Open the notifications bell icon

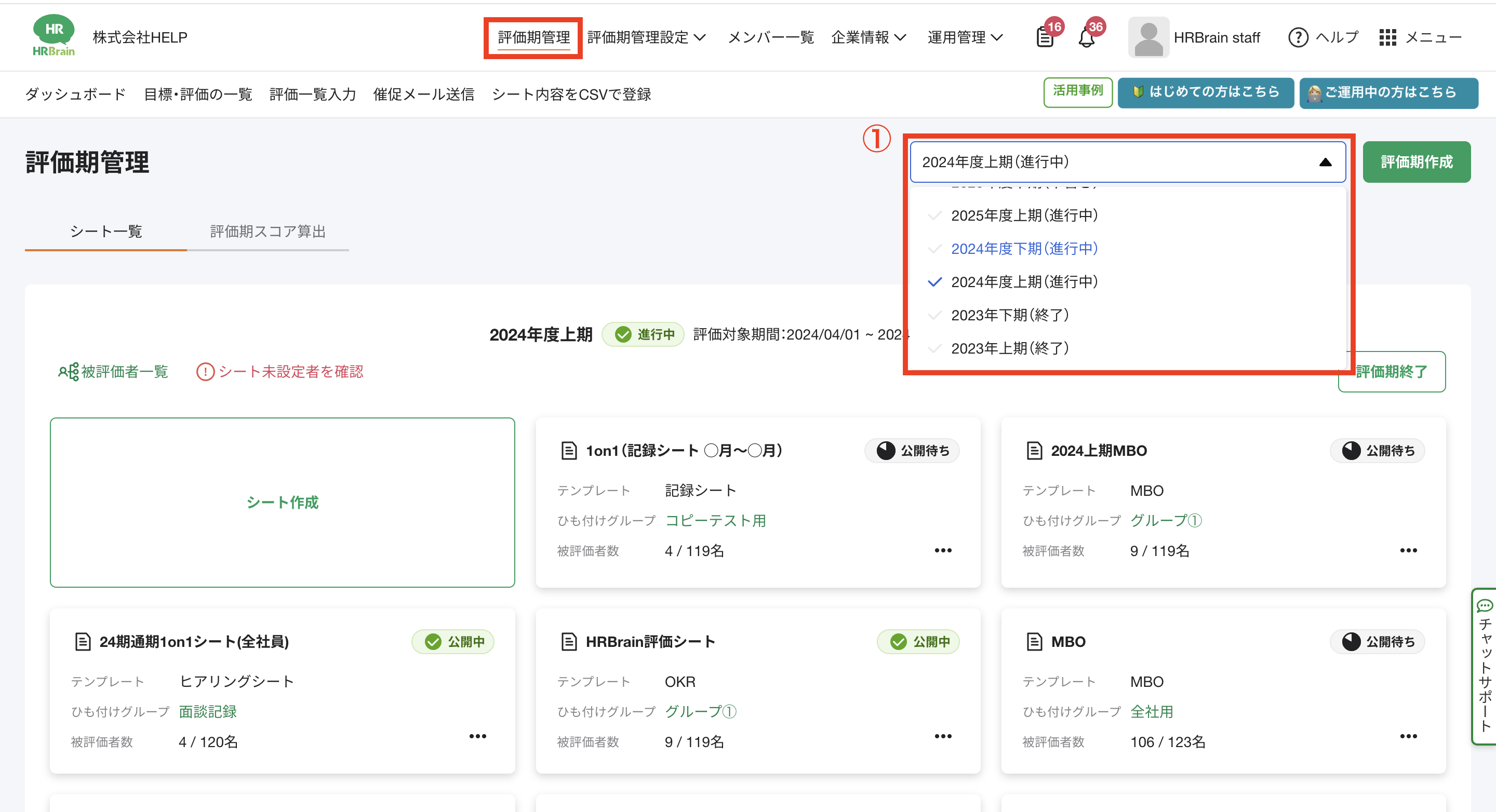1086,38
